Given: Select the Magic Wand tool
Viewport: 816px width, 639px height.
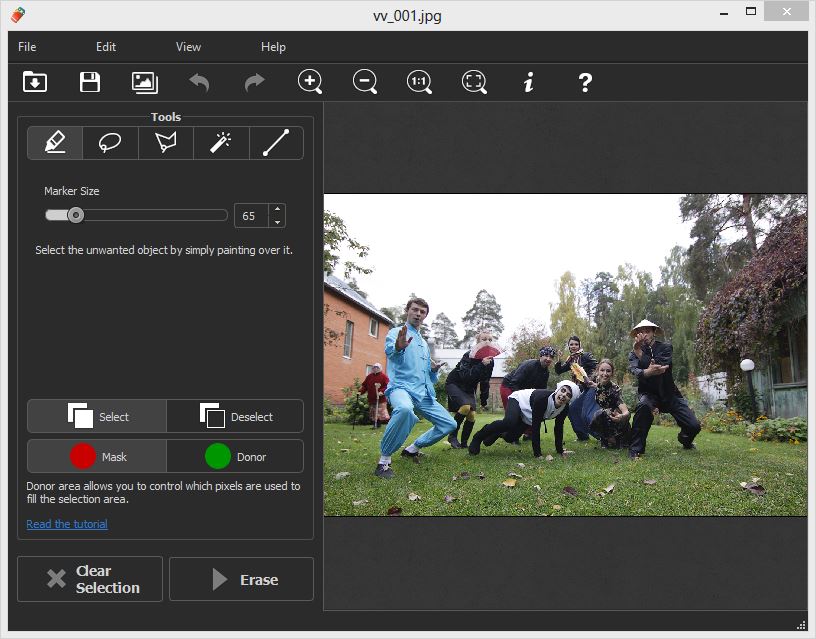Looking at the screenshot, I should pyautogui.click(x=220, y=143).
